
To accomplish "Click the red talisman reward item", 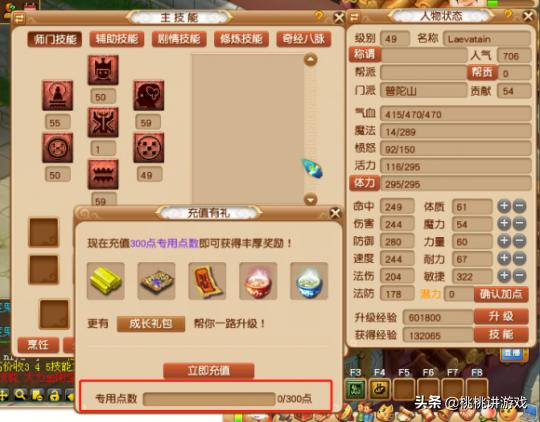I will click(207, 281).
